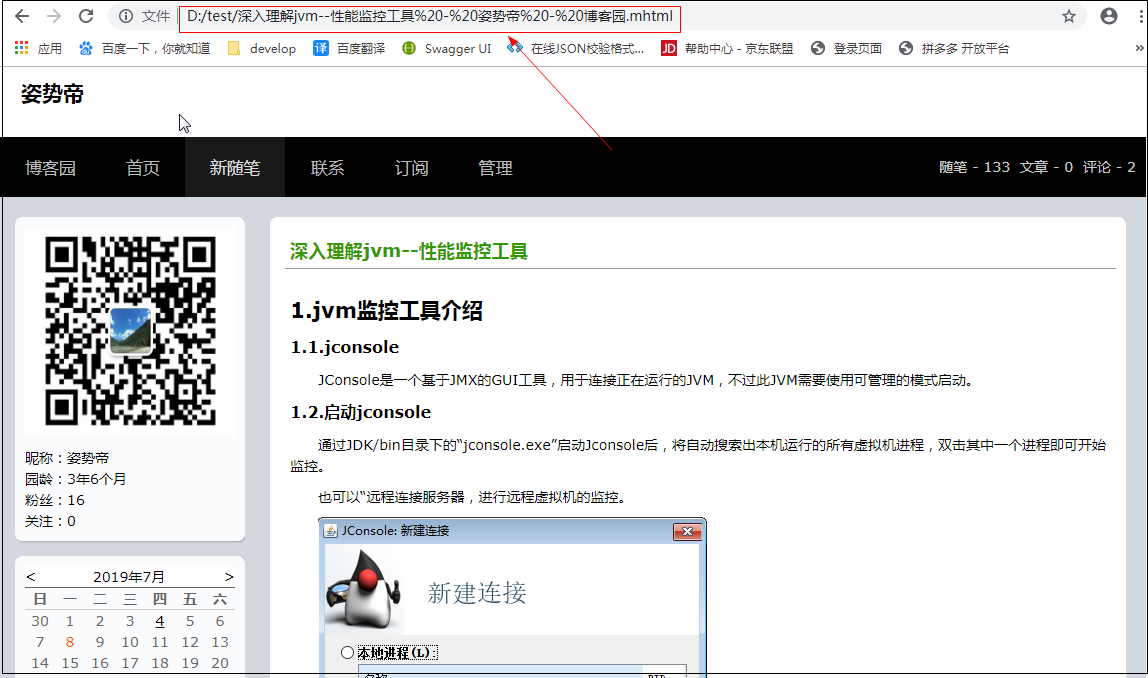1148x678 pixels.
Task: Open the 登录页面 bookmark
Action: (x=846, y=48)
